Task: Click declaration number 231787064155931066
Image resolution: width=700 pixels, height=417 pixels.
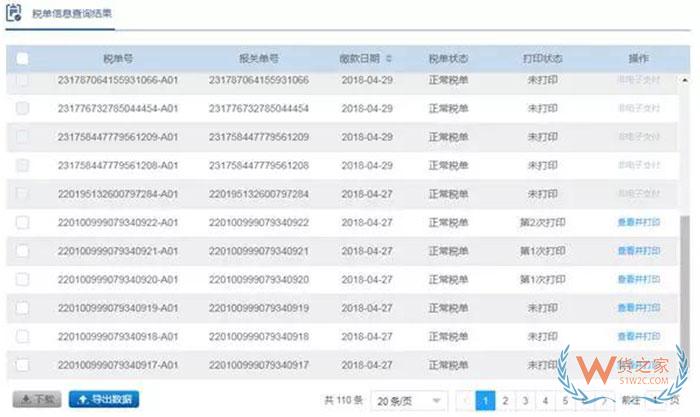Action: [259, 80]
